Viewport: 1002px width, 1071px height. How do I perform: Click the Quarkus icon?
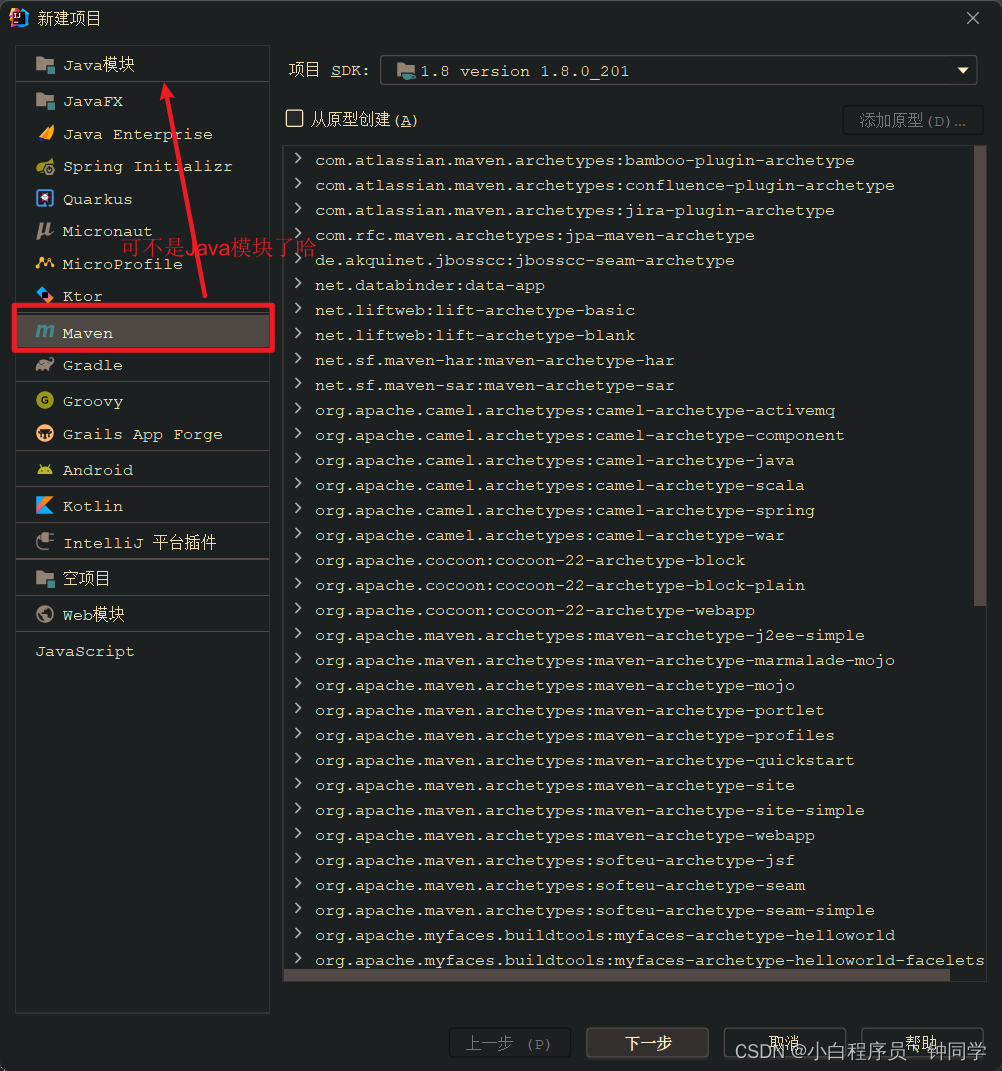(45, 198)
